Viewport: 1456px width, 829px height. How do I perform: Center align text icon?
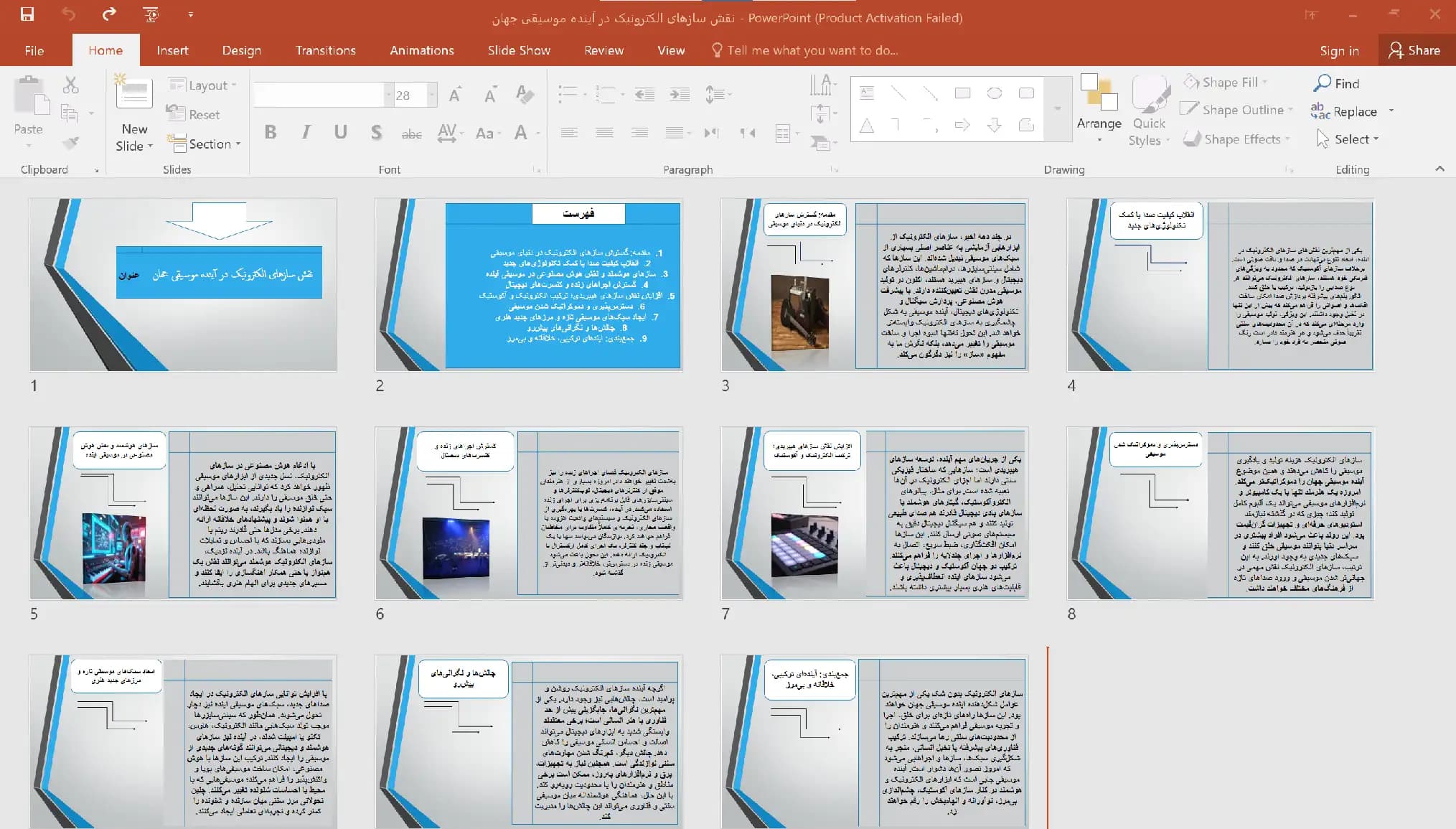pos(604,132)
